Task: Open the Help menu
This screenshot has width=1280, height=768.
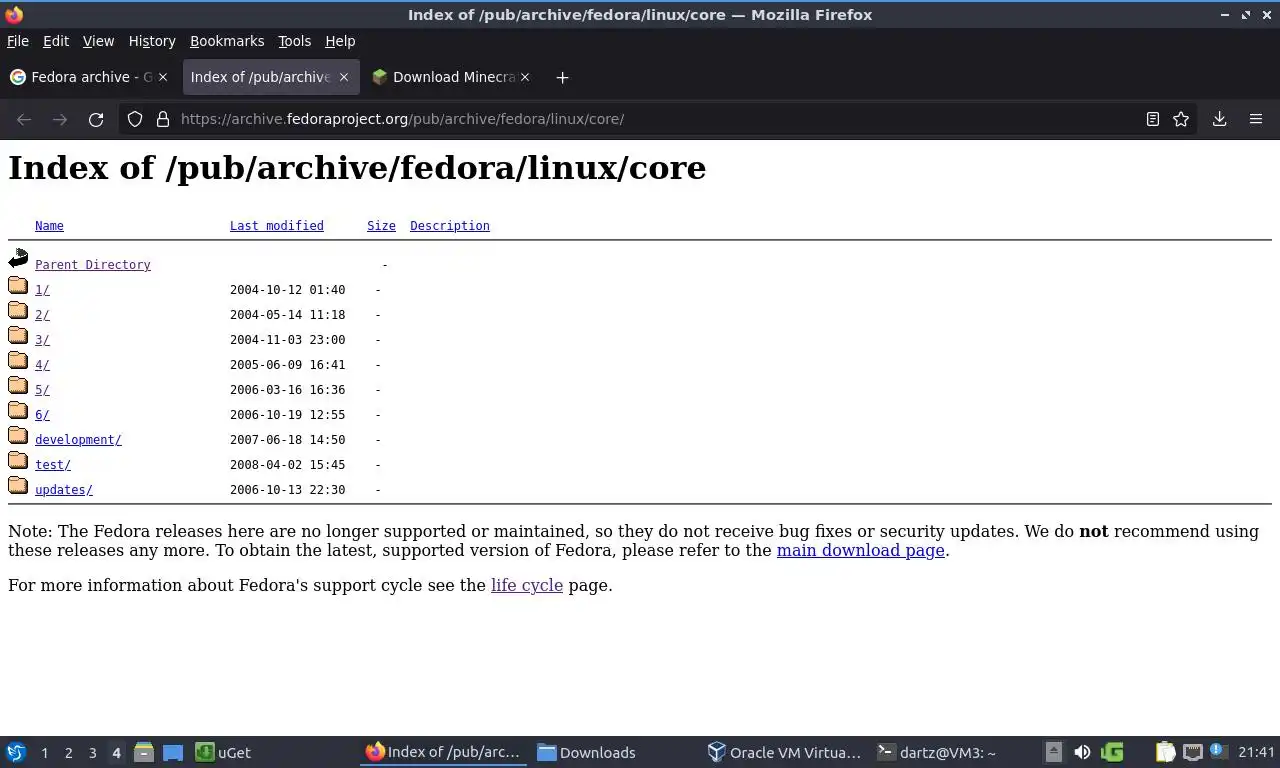Action: click(x=340, y=41)
